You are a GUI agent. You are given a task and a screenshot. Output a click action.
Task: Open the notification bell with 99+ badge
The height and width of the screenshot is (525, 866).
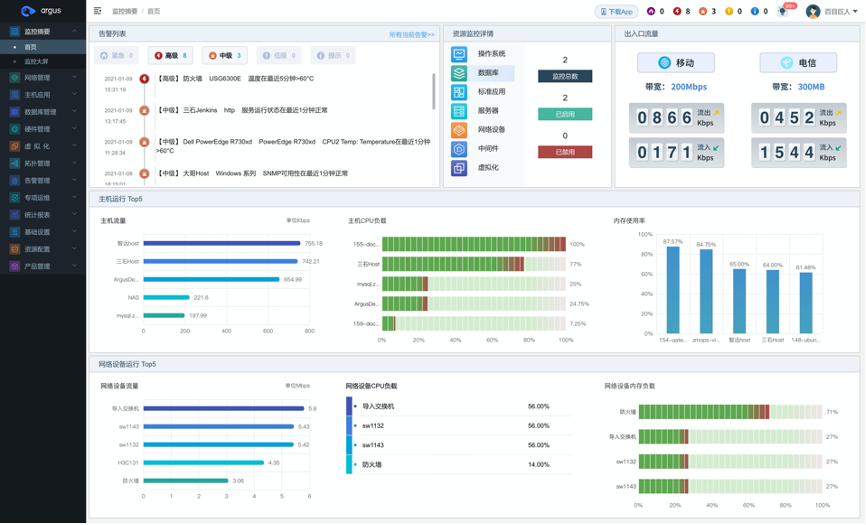point(783,10)
